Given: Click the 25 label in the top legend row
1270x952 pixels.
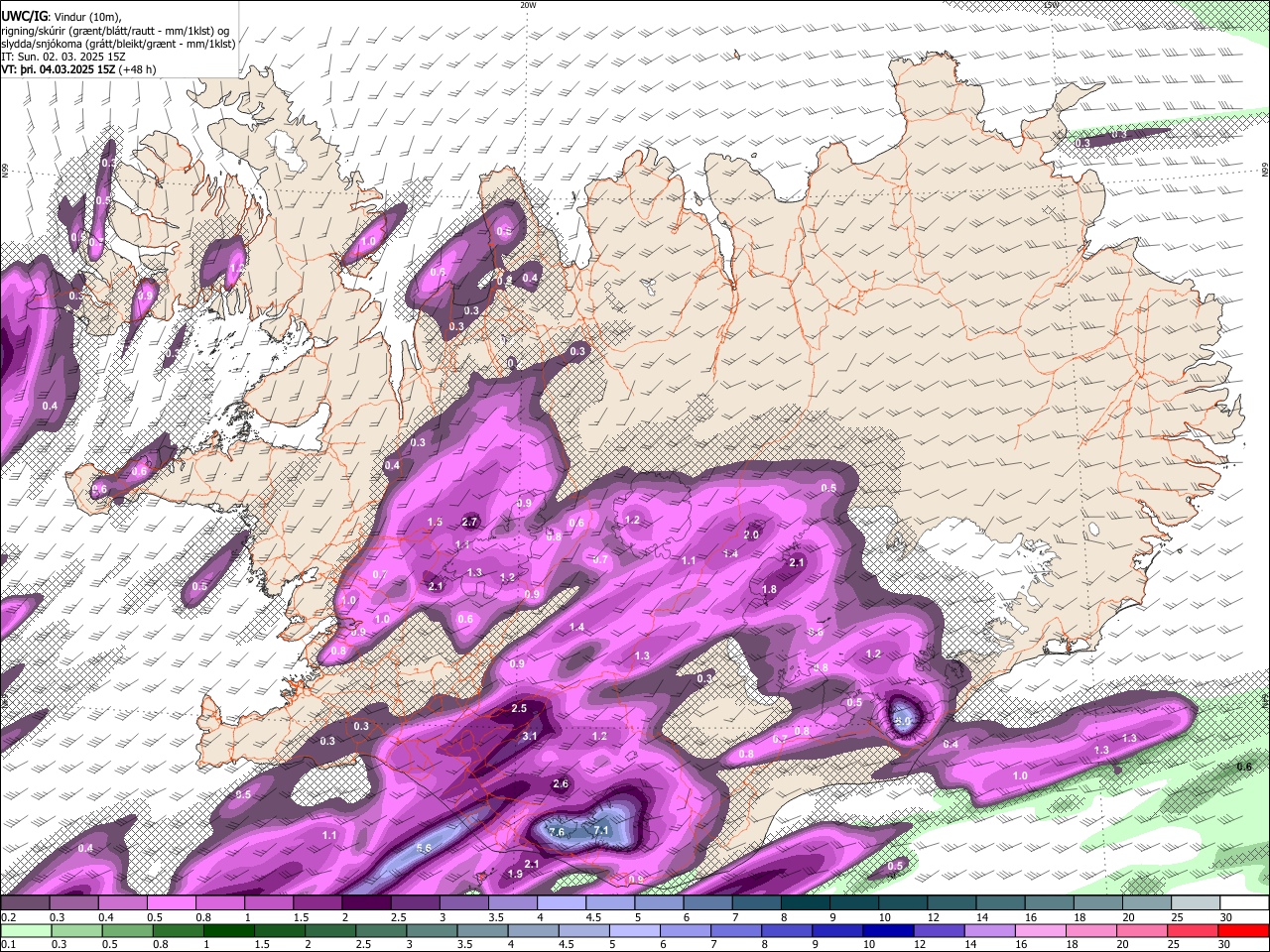Looking at the screenshot, I should [x=1177, y=917].
